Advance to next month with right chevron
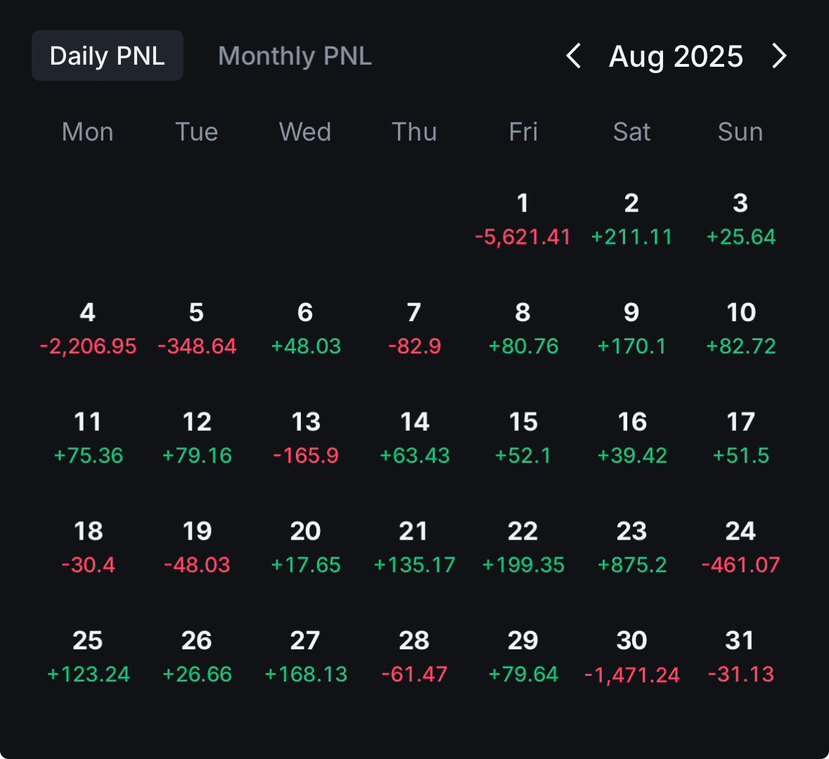829x759 pixels. click(779, 56)
